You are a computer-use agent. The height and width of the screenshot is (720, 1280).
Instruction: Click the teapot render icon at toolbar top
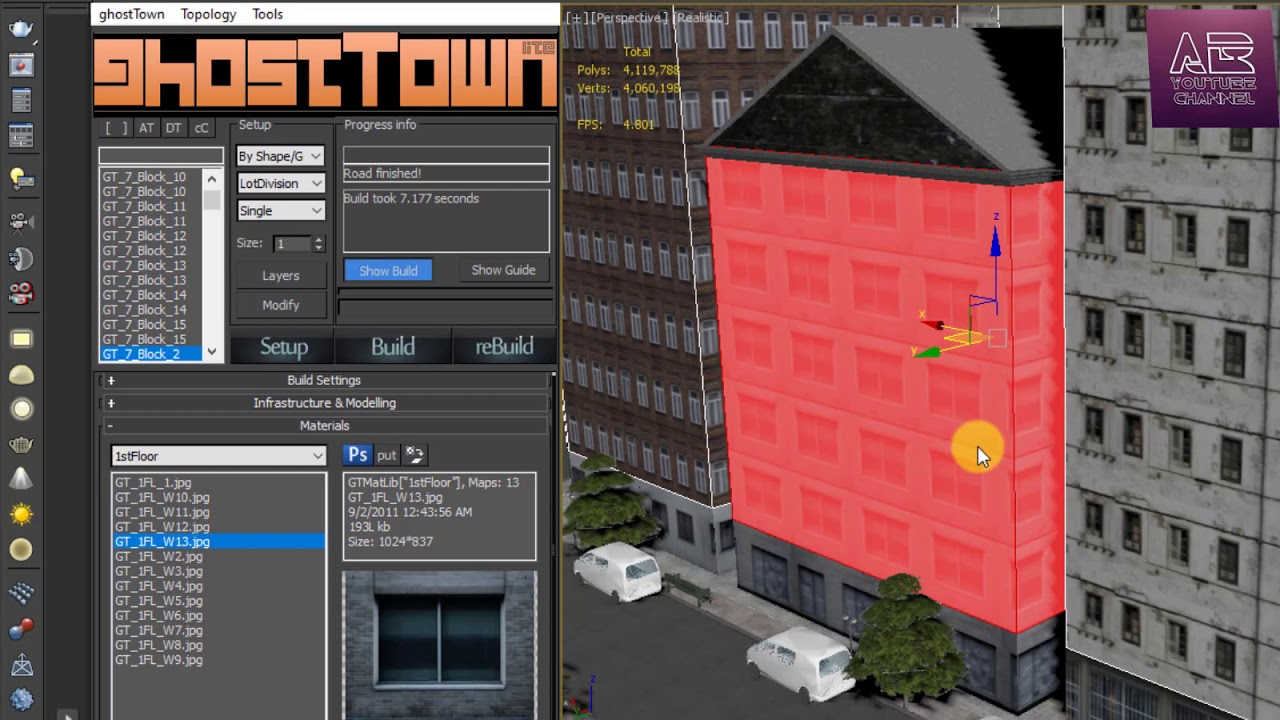point(21,28)
